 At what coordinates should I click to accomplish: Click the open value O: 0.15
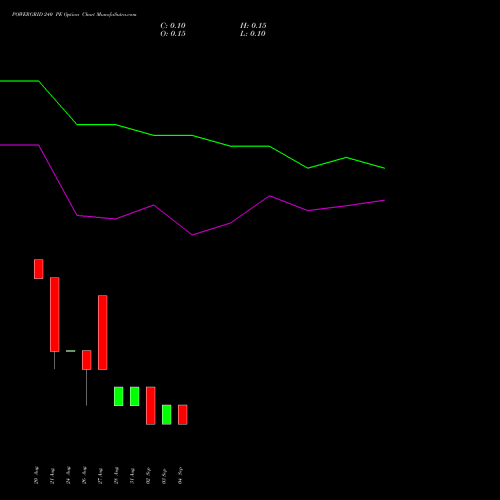(173, 34)
